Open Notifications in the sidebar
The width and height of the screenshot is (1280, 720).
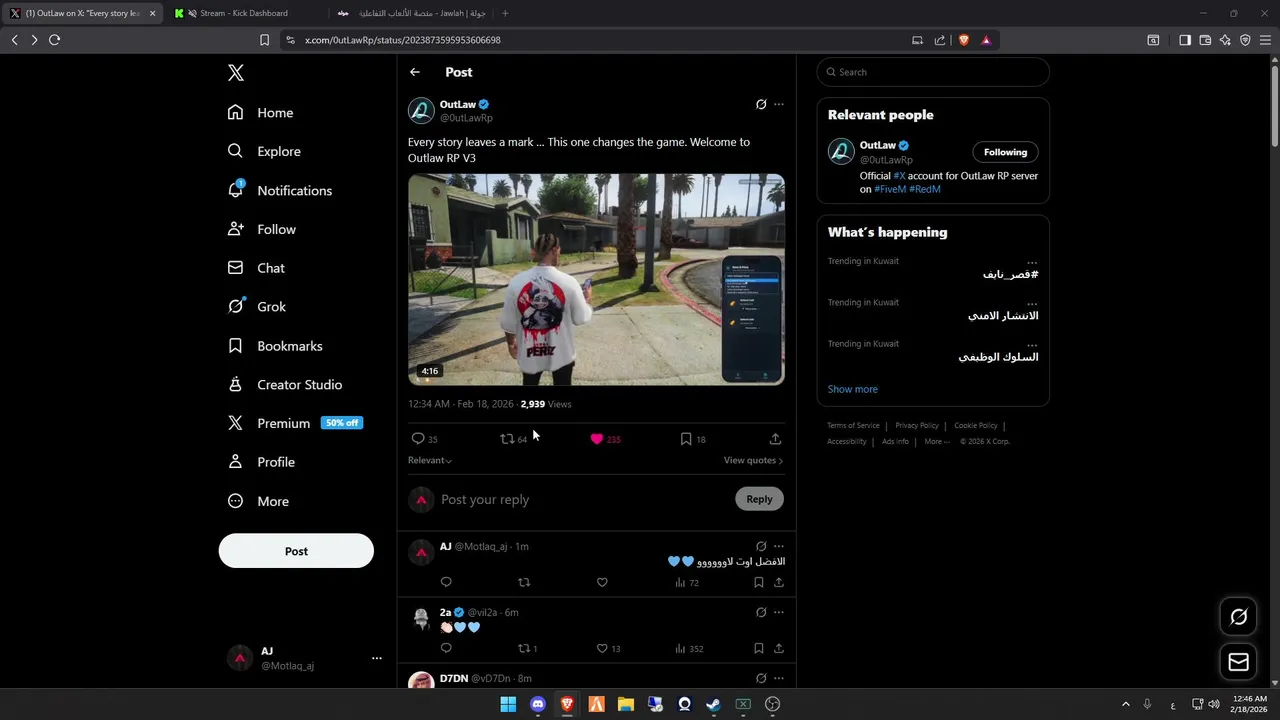(279, 190)
